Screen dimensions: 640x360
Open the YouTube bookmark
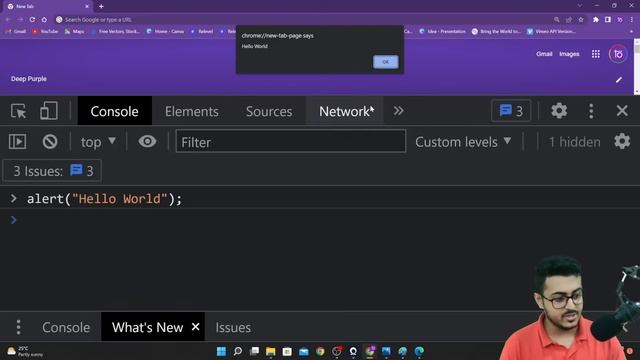point(46,31)
